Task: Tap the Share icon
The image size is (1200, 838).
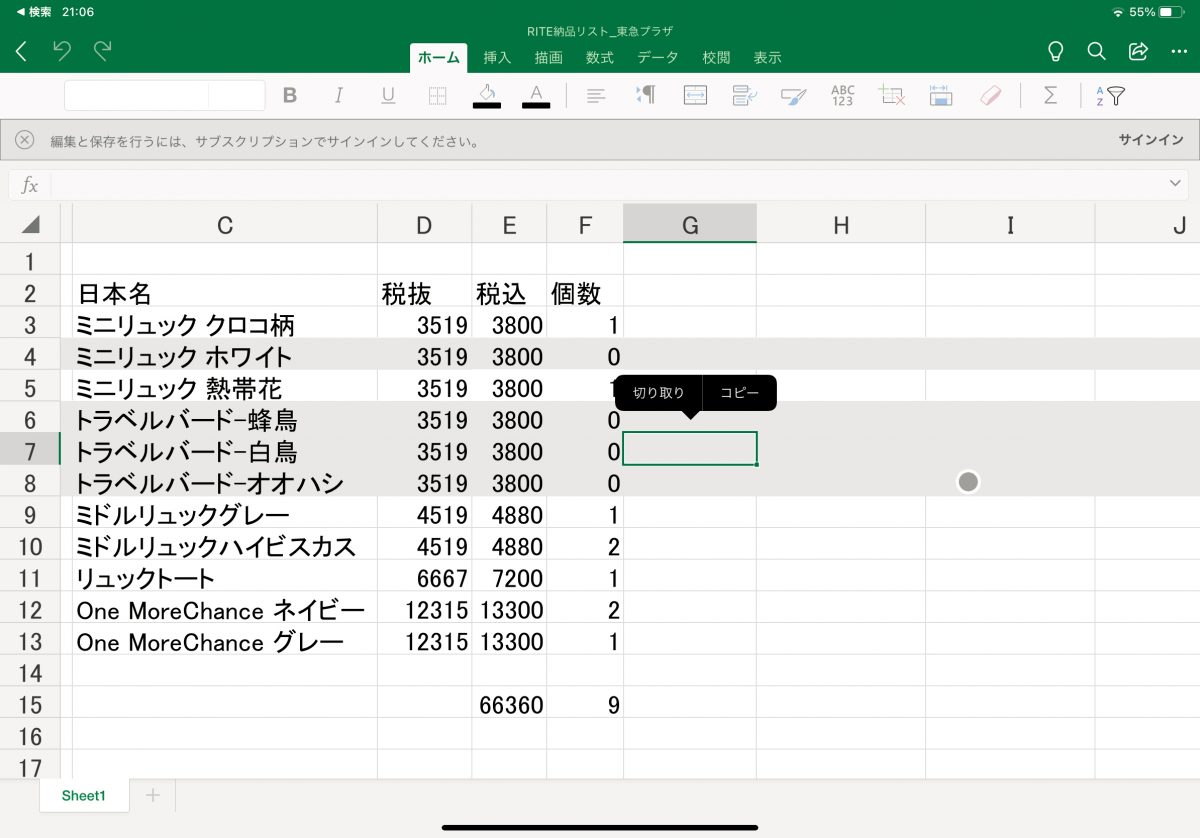Action: click(x=1138, y=52)
